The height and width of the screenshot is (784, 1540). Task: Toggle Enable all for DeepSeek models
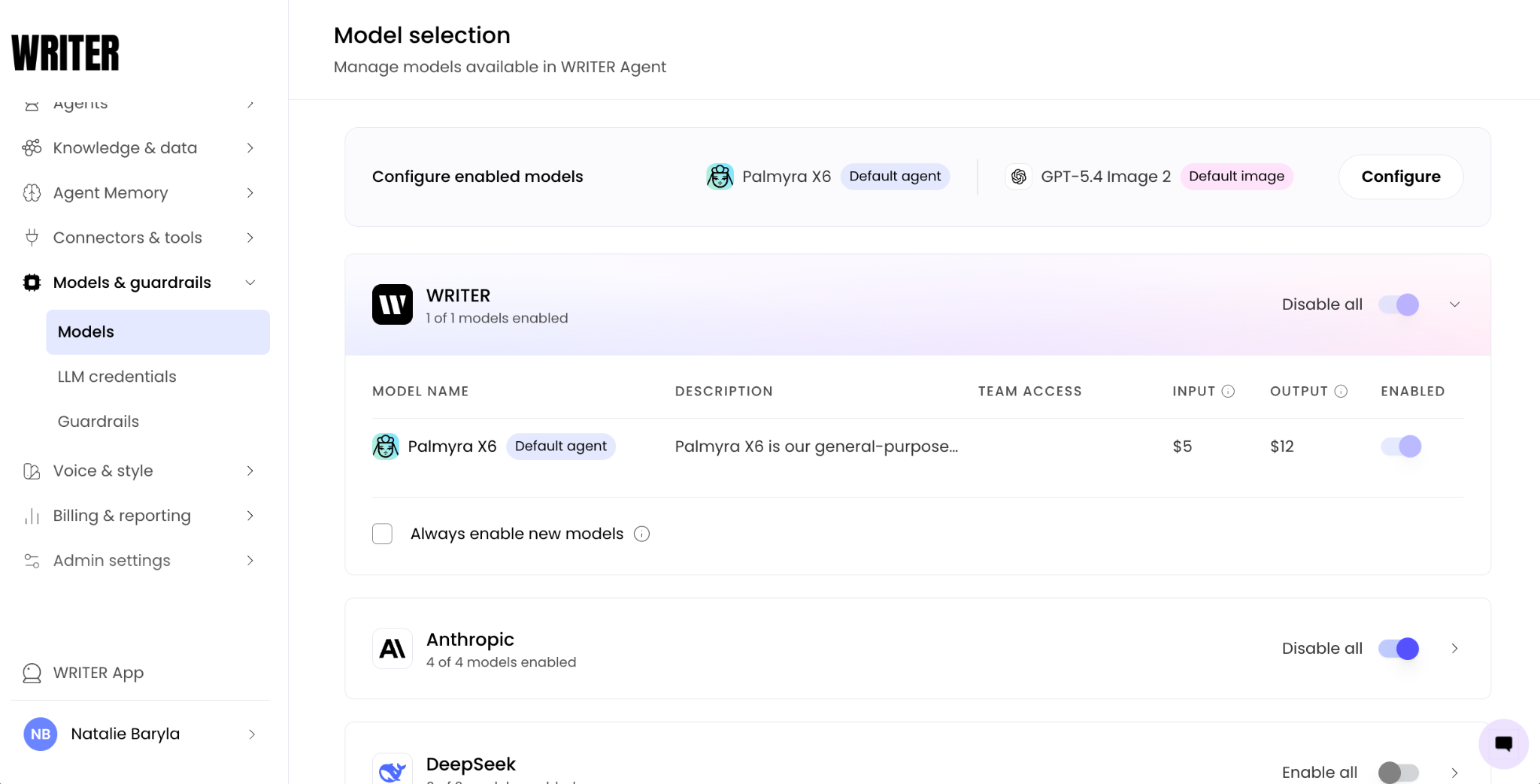coord(1399,772)
